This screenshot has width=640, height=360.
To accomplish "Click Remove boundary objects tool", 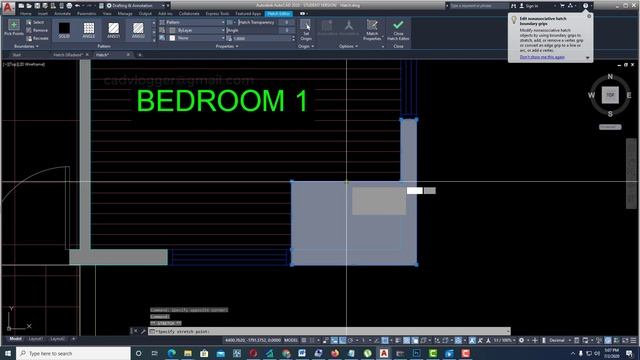I will coord(37,30).
